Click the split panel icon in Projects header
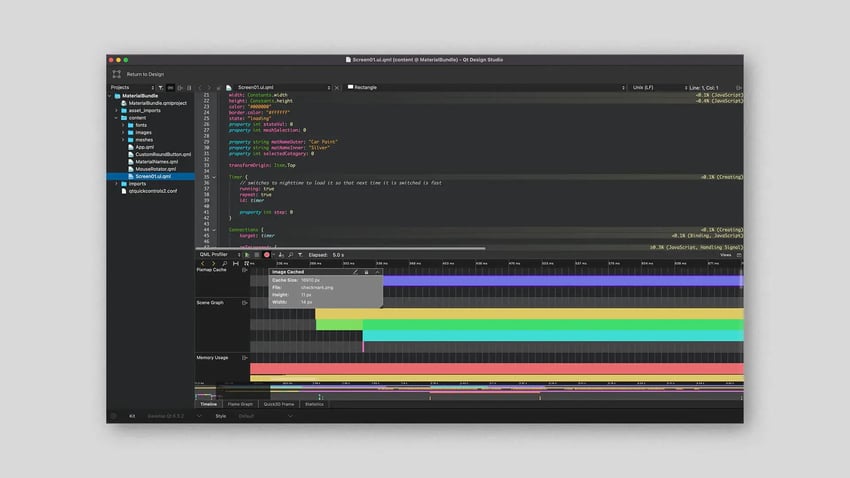This screenshot has width=850, height=478. [x=180, y=88]
